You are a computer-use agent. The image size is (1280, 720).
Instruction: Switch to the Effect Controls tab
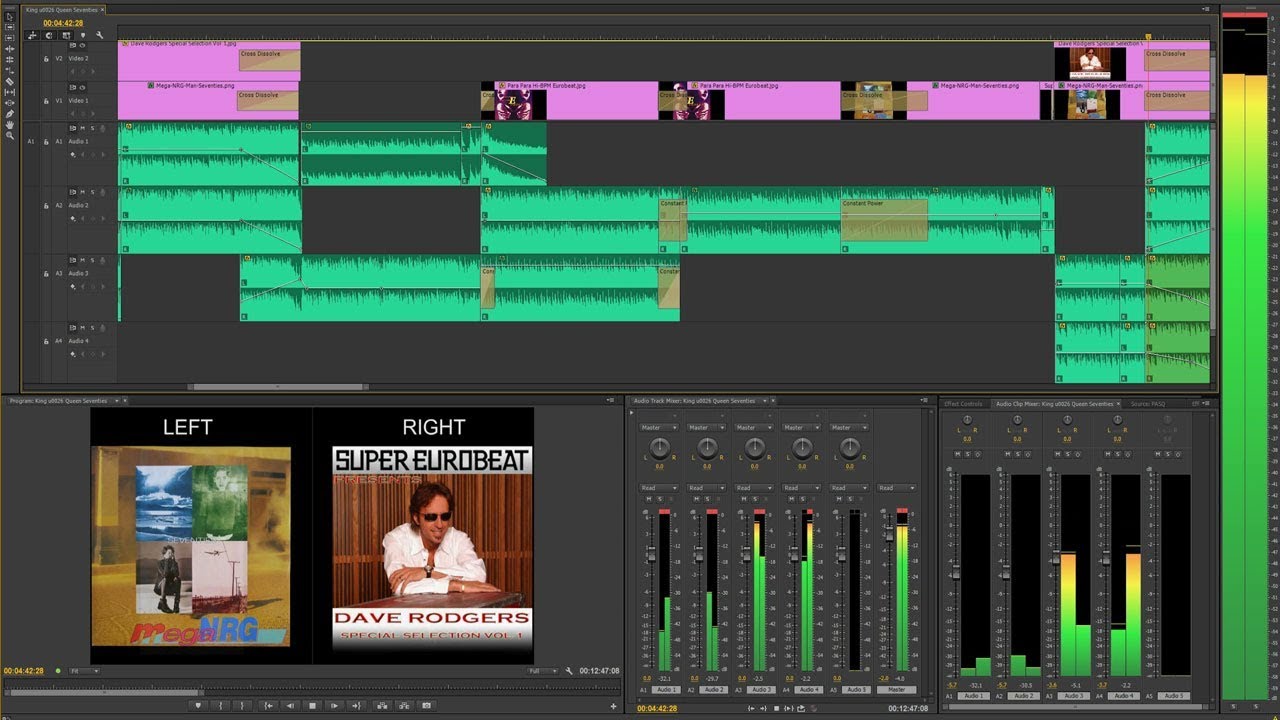pos(964,404)
